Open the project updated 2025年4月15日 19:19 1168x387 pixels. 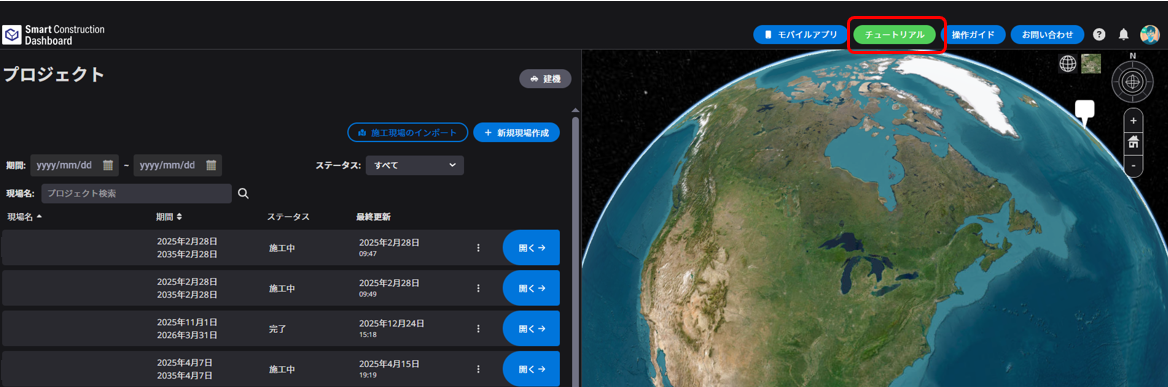(x=531, y=369)
